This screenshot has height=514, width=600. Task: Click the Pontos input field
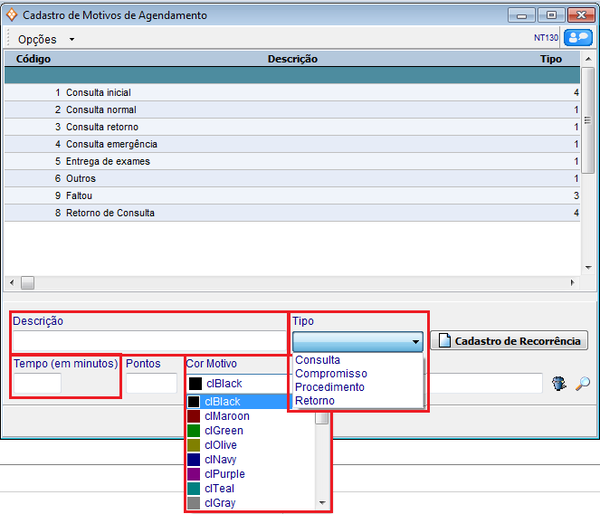[151, 383]
